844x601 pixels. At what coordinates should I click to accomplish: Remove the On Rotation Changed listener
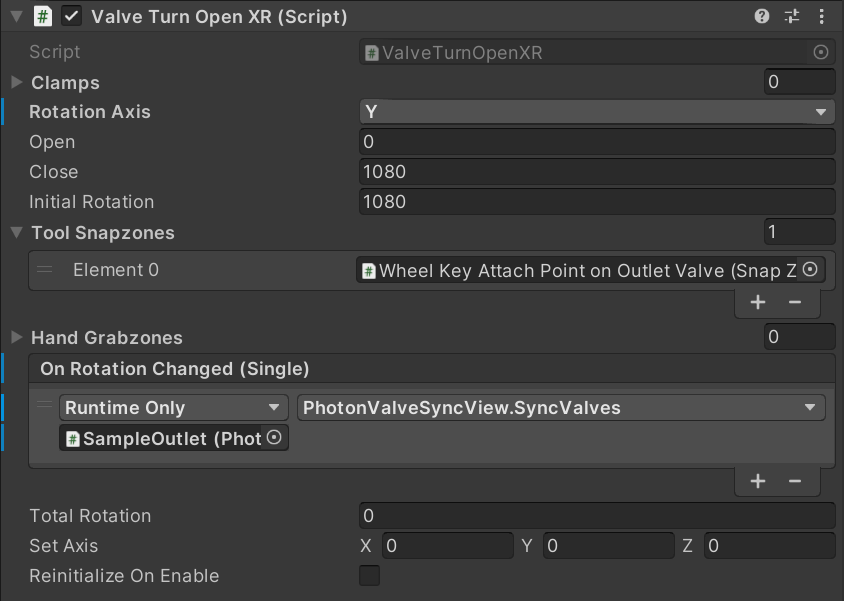click(795, 481)
